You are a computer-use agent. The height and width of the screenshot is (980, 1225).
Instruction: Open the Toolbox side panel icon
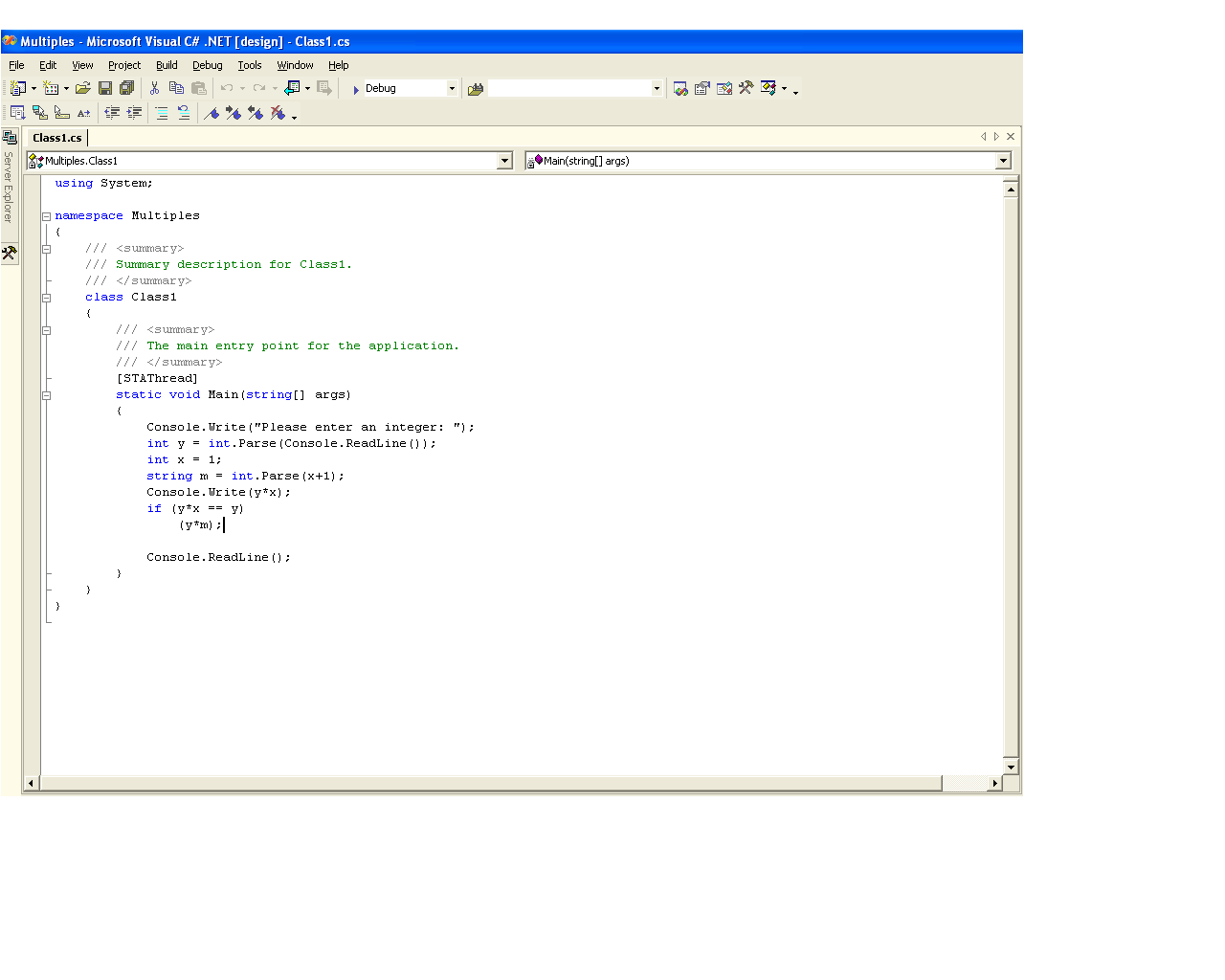coord(9,254)
